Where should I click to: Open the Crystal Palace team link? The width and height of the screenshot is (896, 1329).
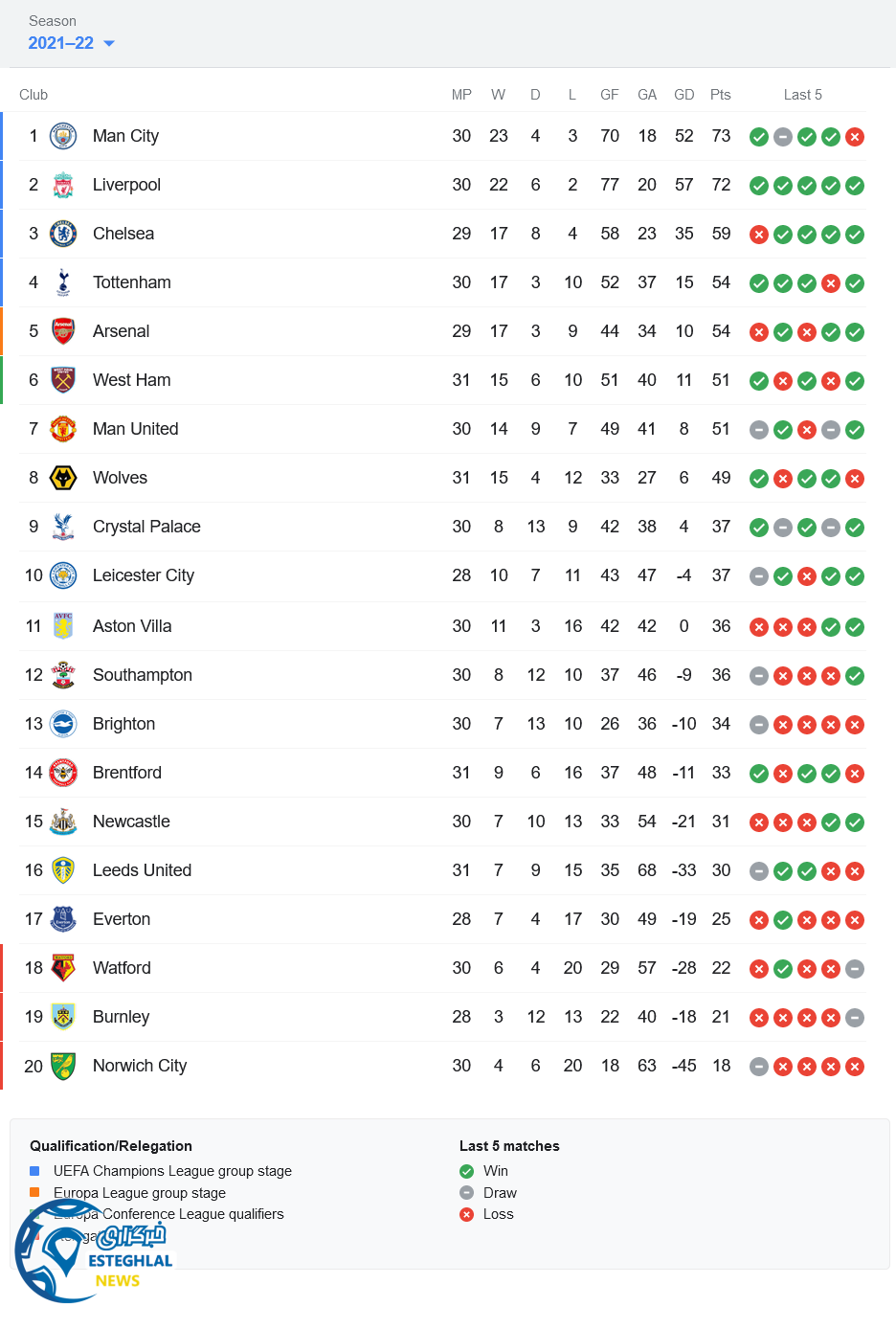146,527
